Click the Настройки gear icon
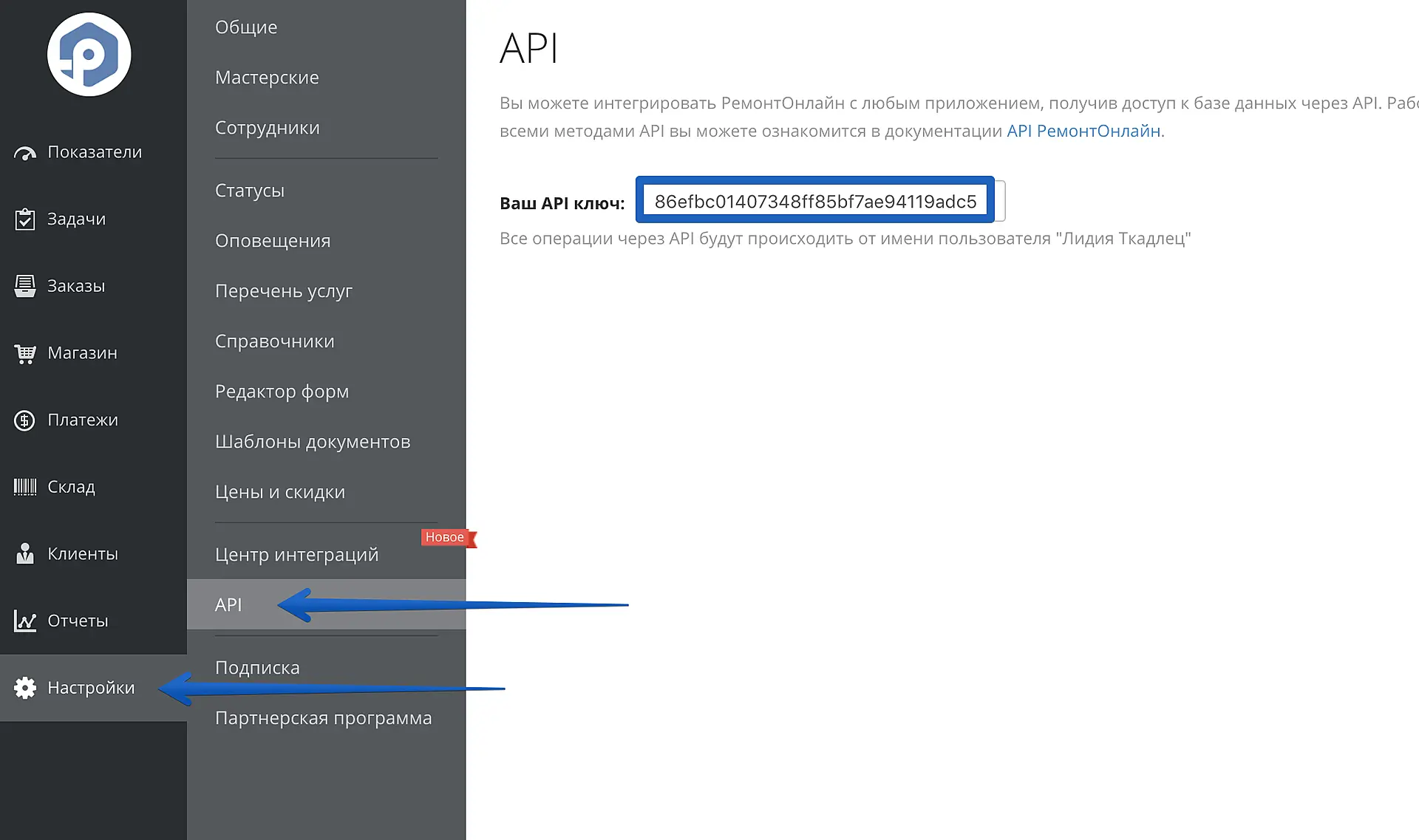This screenshot has width=1419, height=840. 25,688
